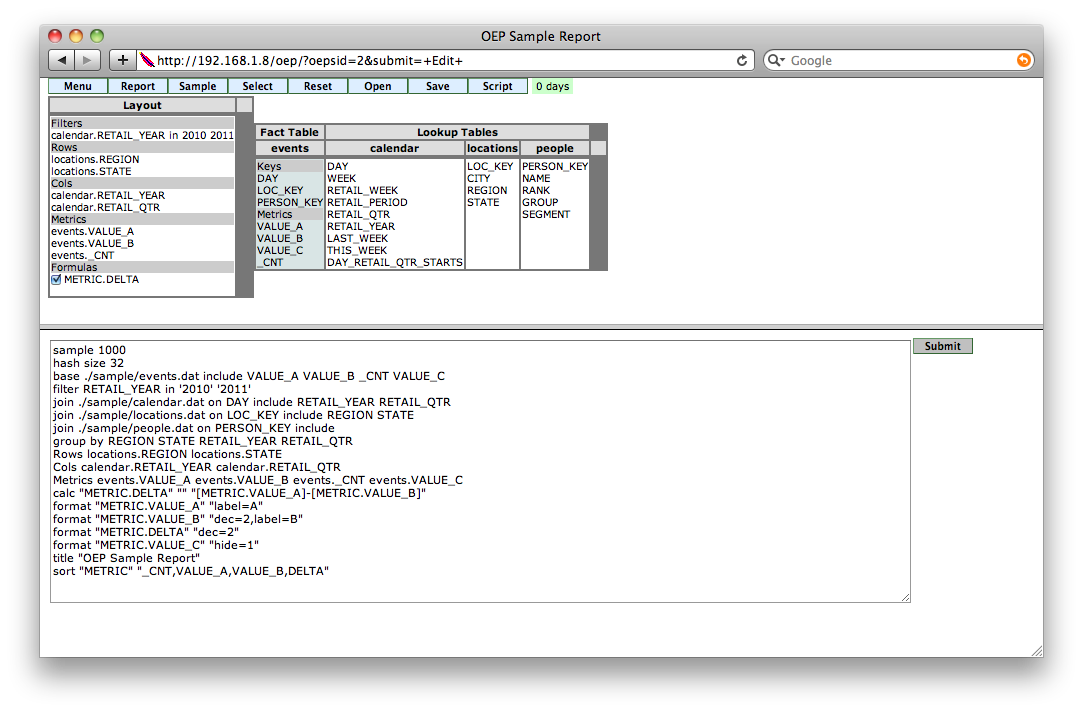Select events.VALUE_A under Metrics
The height and width of the screenshot is (712, 1083).
point(91,231)
